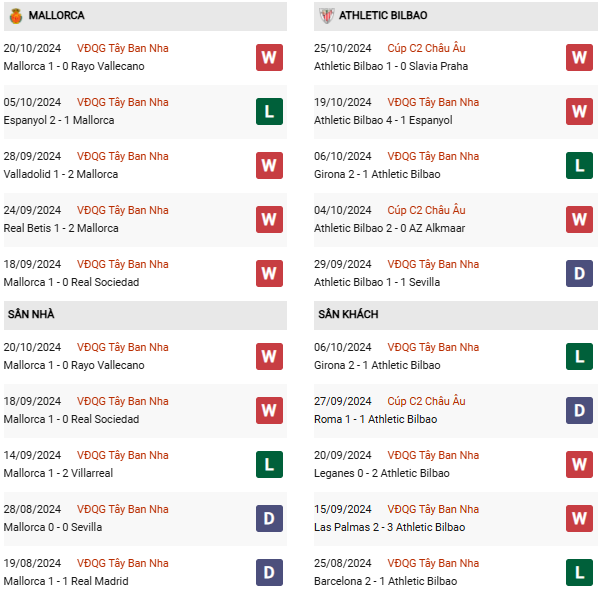Viewport: 600px width, 594px height.
Task: Open the MALLORCA team header
Action: pos(57,16)
